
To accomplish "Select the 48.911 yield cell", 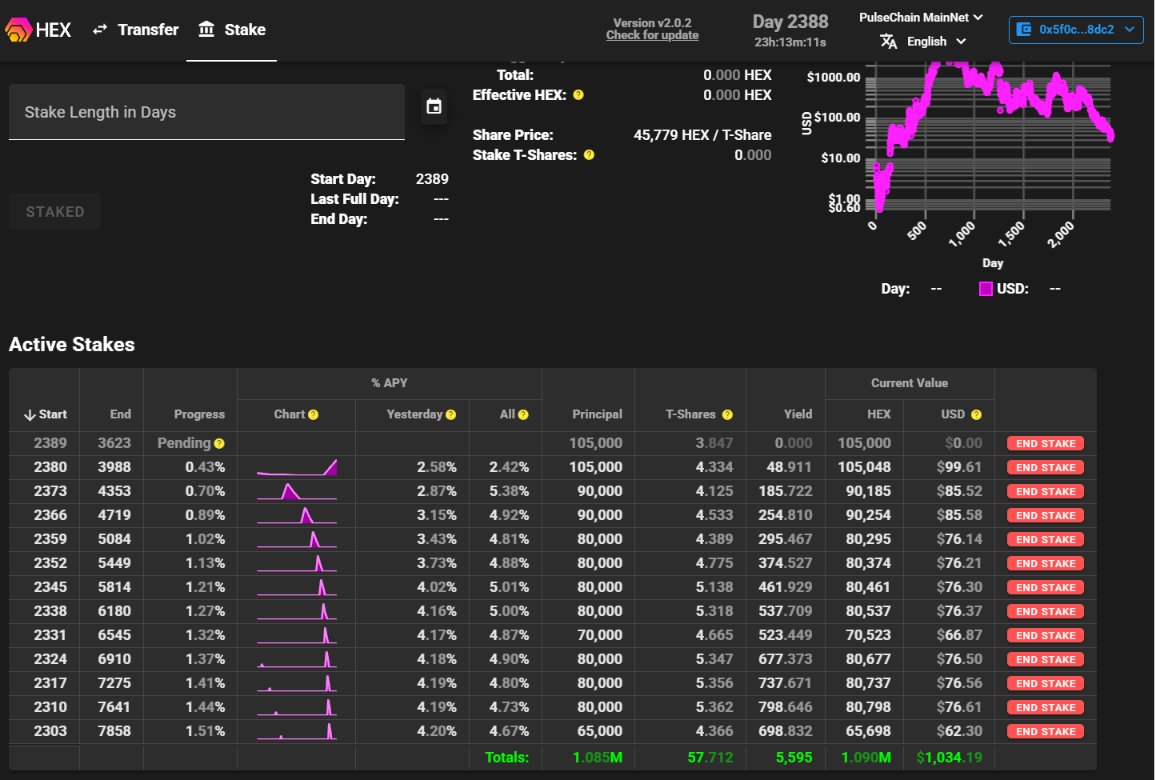I will [789, 467].
